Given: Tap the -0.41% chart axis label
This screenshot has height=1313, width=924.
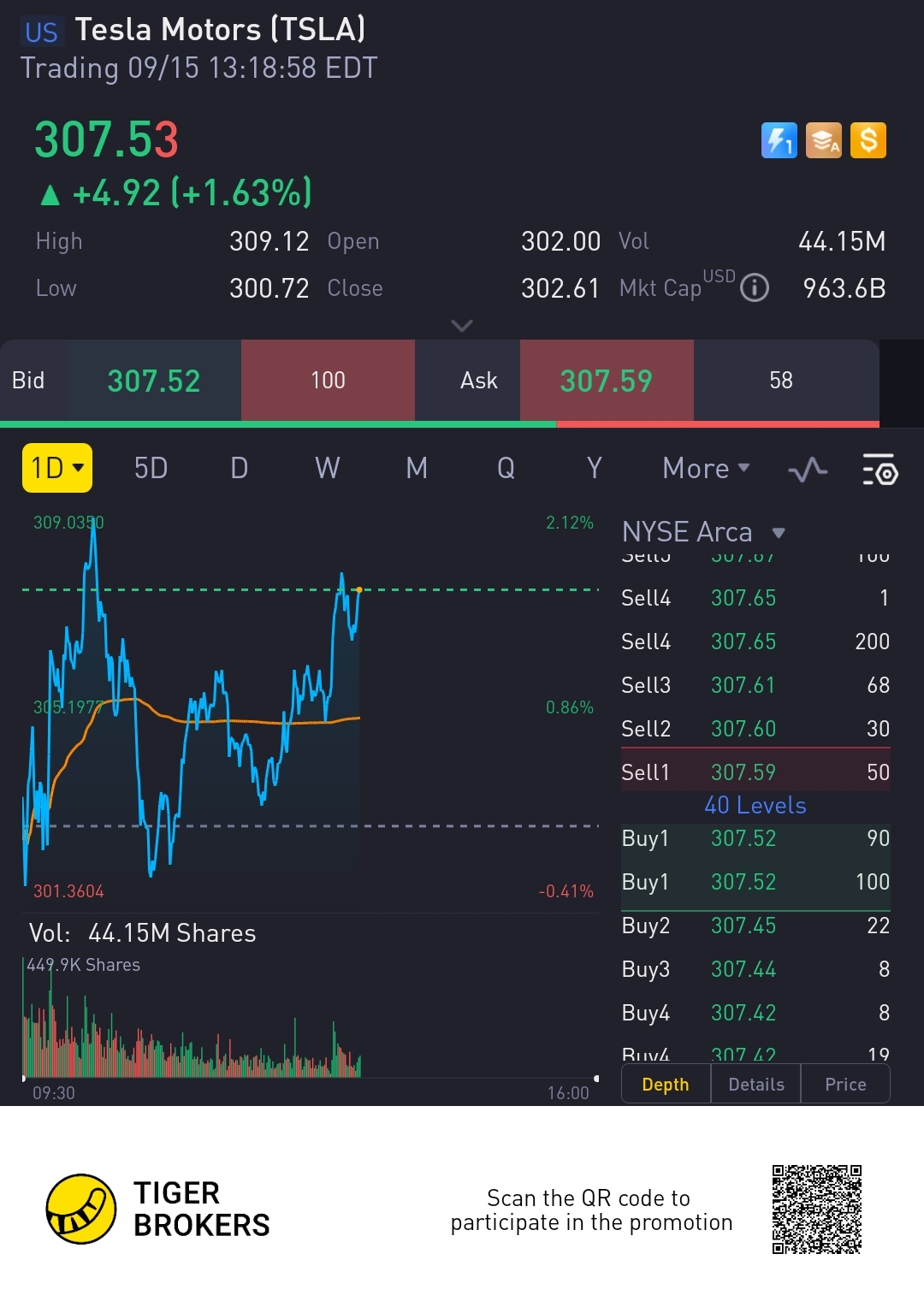Looking at the screenshot, I should pos(566,891).
